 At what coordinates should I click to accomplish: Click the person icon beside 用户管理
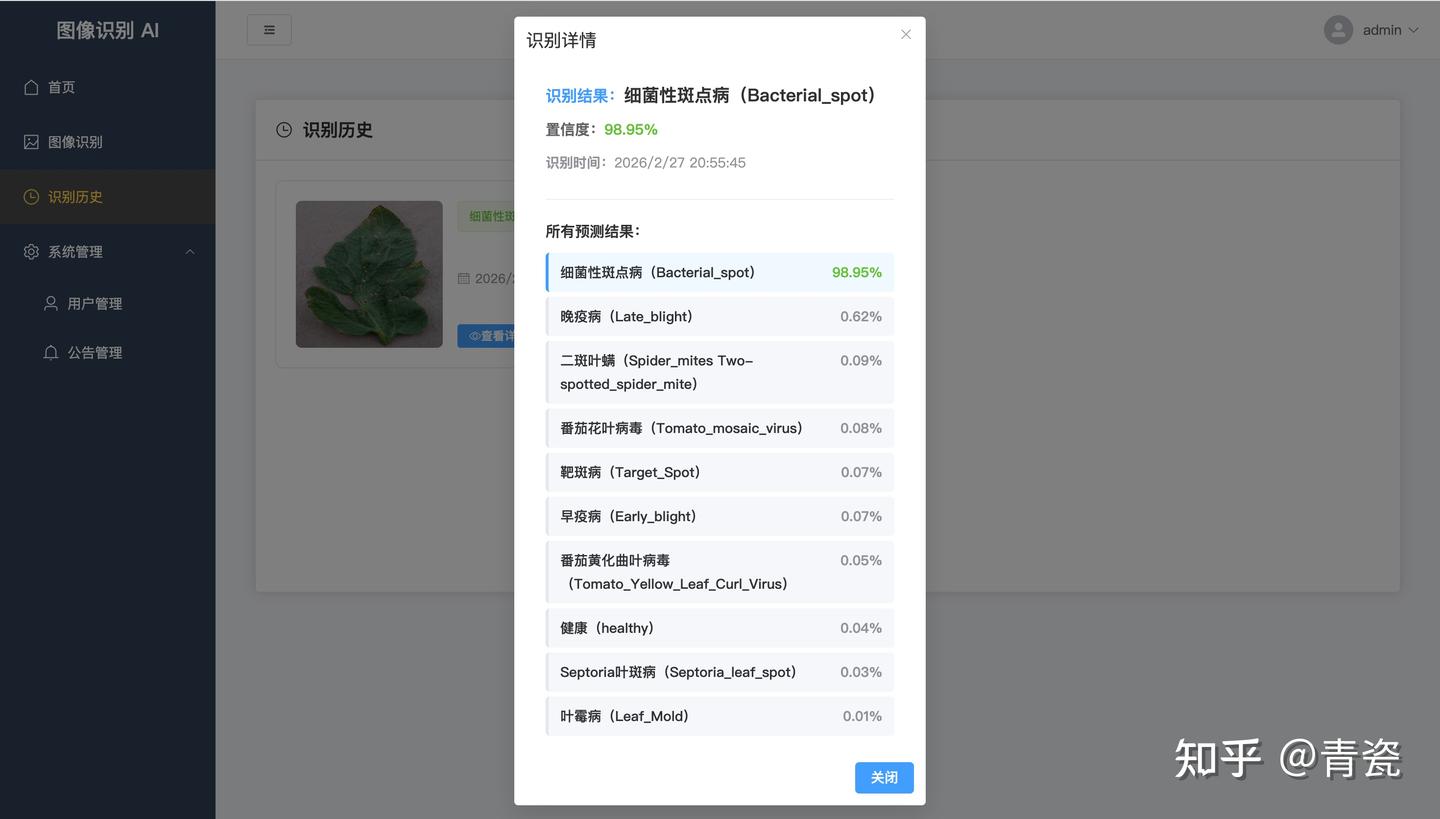[51, 303]
